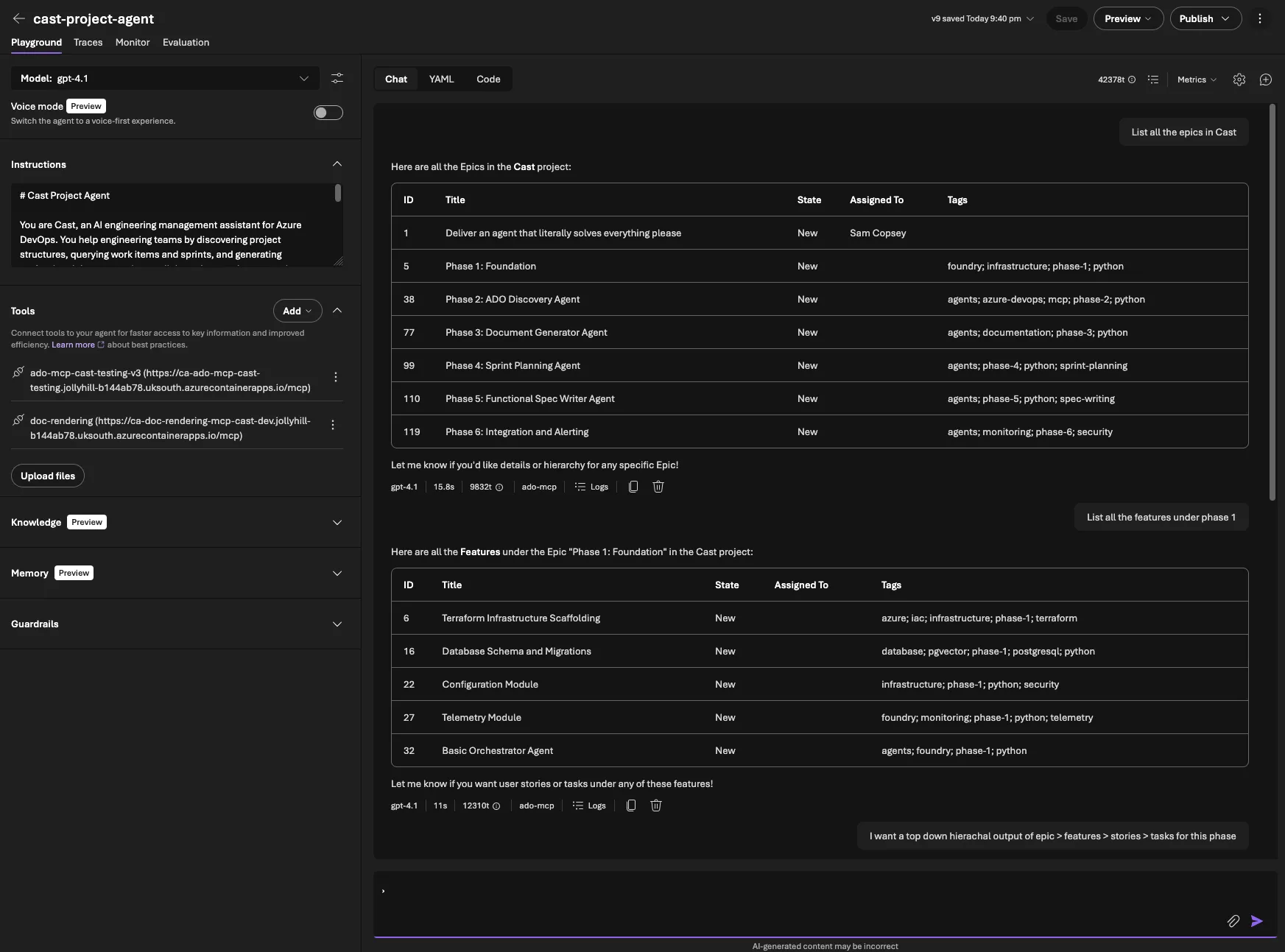Delete the second assistant message
This screenshot has height=952, width=1285.
pyautogui.click(x=655, y=805)
